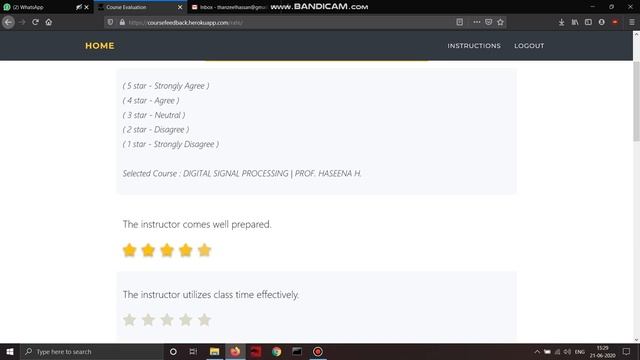Open File Explorer from taskbar

tap(214, 351)
